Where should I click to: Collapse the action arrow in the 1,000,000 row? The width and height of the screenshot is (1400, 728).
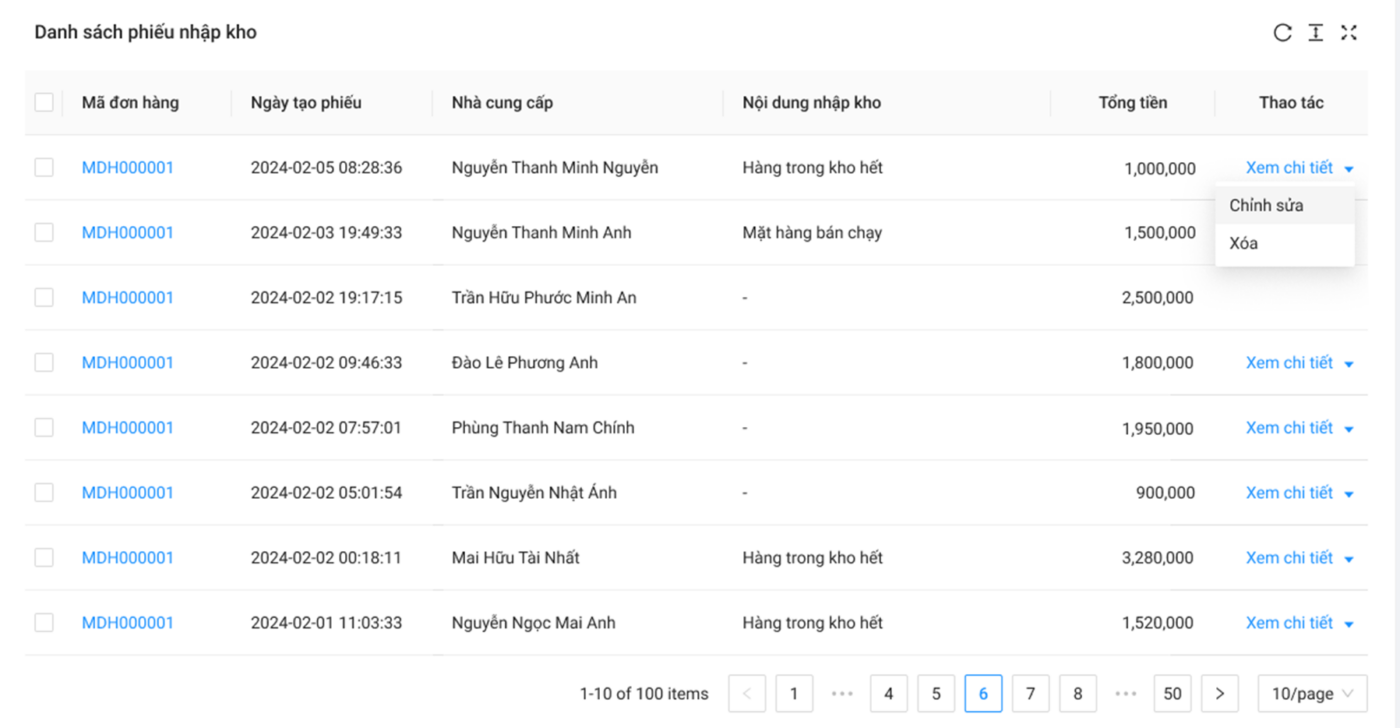click(1349, 169)
